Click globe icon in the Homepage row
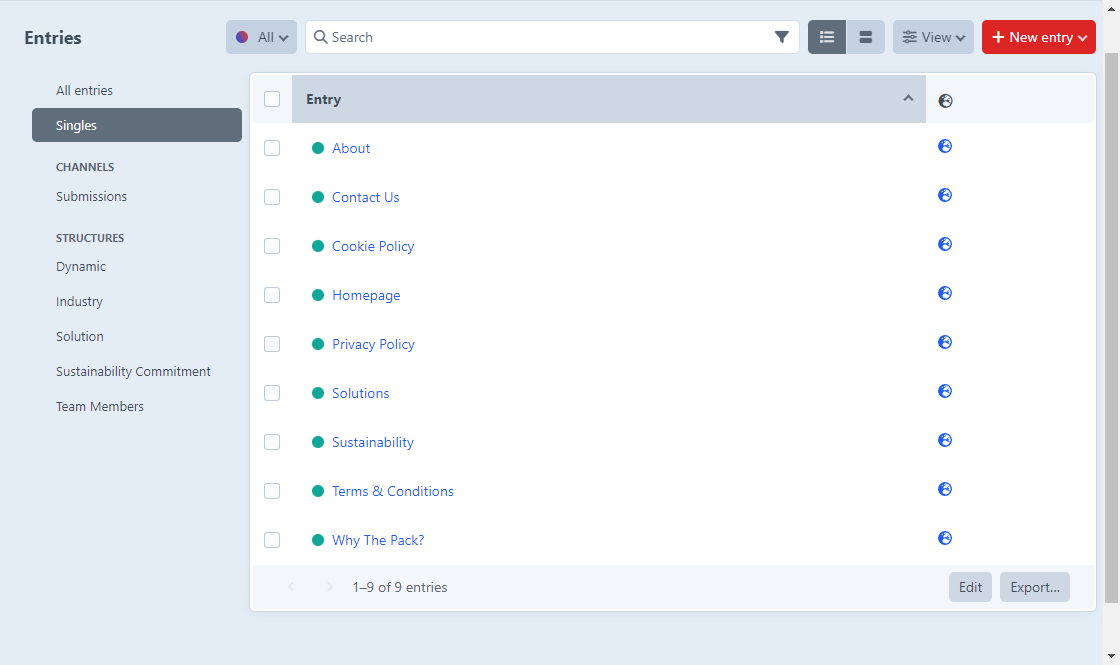This screenshot has width=1120, height=665. tap(945, 293)
